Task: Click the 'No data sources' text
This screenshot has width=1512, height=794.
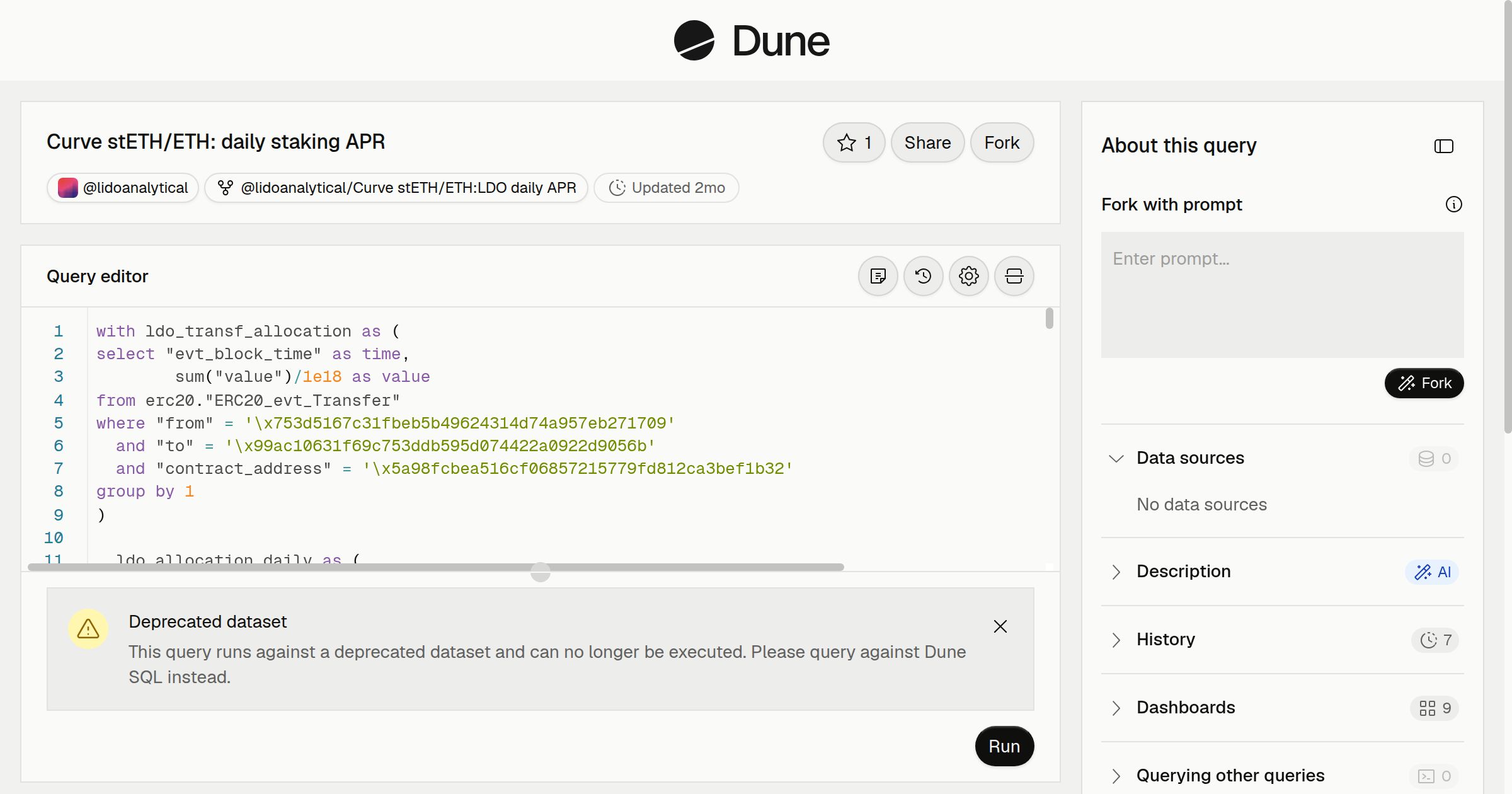Action: (1201, 504)
